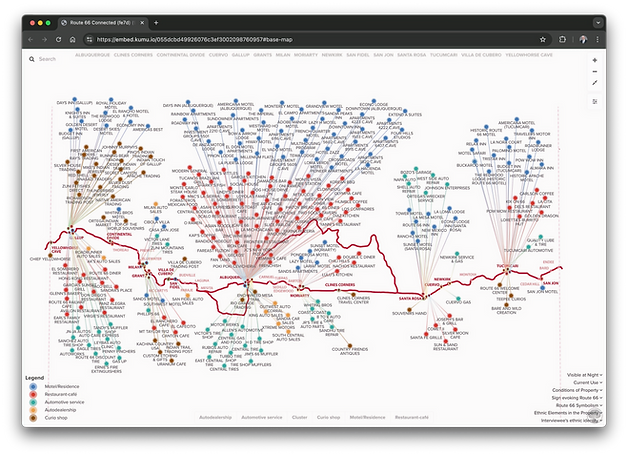The width and height of the screenshot is (628, 455).
Task: Focus on Santa Rosa in the top bar
Action: 411,55
